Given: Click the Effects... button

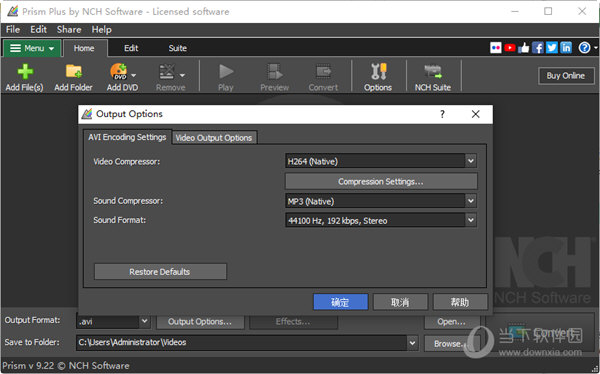Looking at the screenshot, I should pos(293,322).
